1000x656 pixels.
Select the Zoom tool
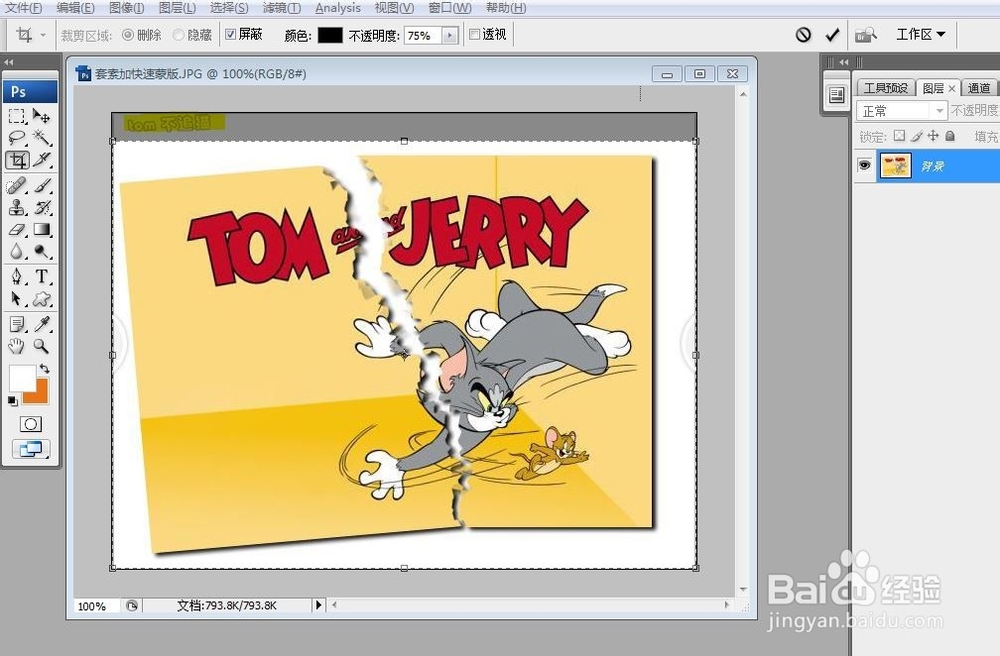(x=41, y=346)
